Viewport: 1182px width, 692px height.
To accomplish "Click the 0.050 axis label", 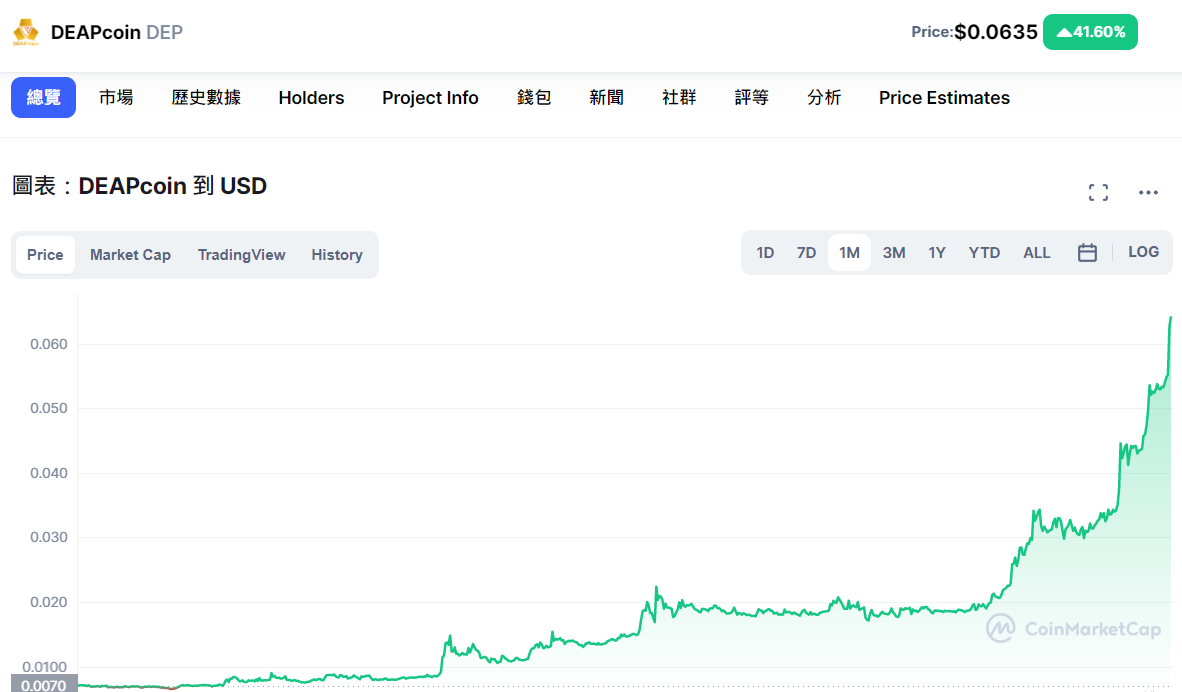I will pyautogui.click(x=49, y=408).
